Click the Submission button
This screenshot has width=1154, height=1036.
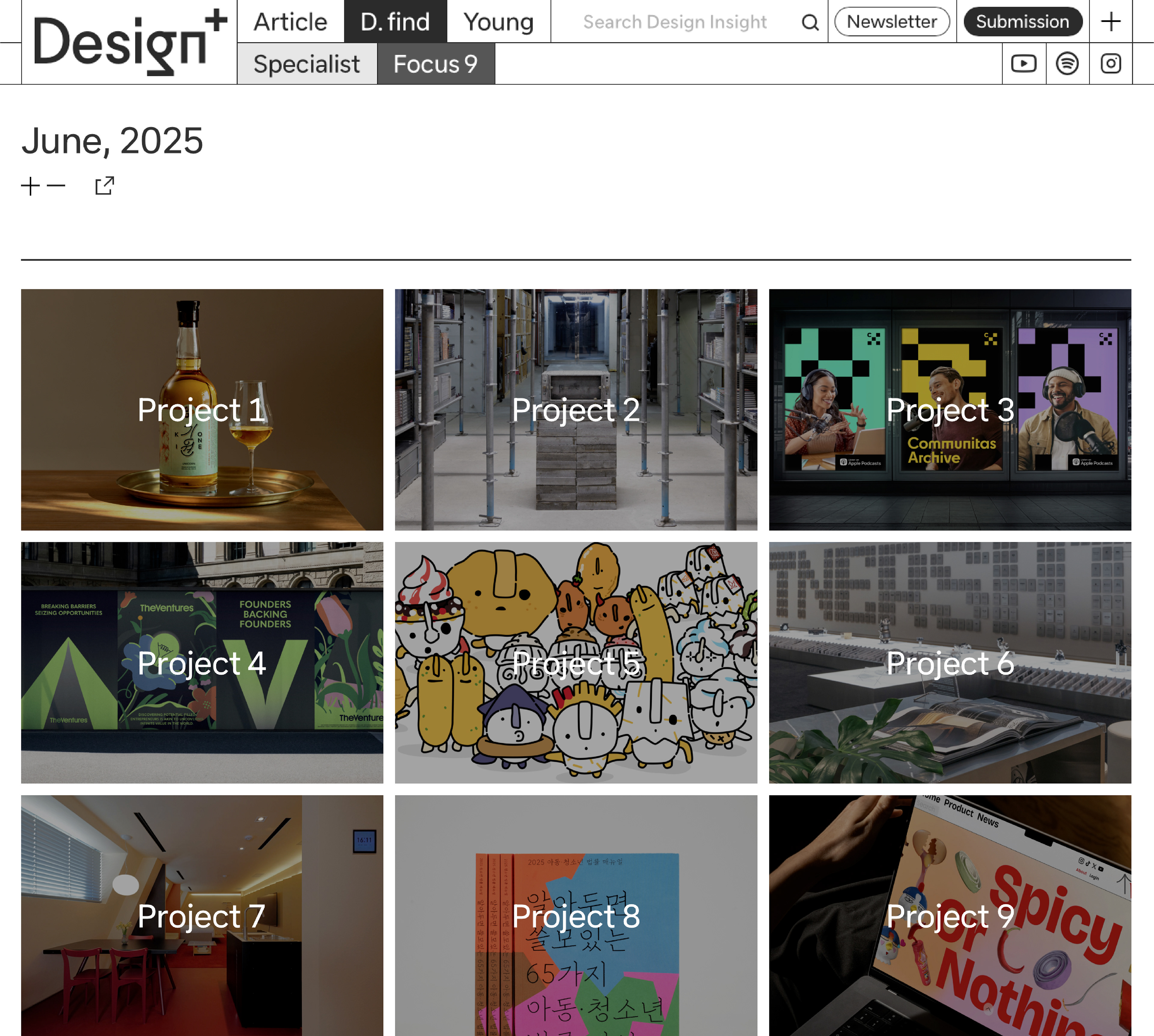[x=1022, y=22]
